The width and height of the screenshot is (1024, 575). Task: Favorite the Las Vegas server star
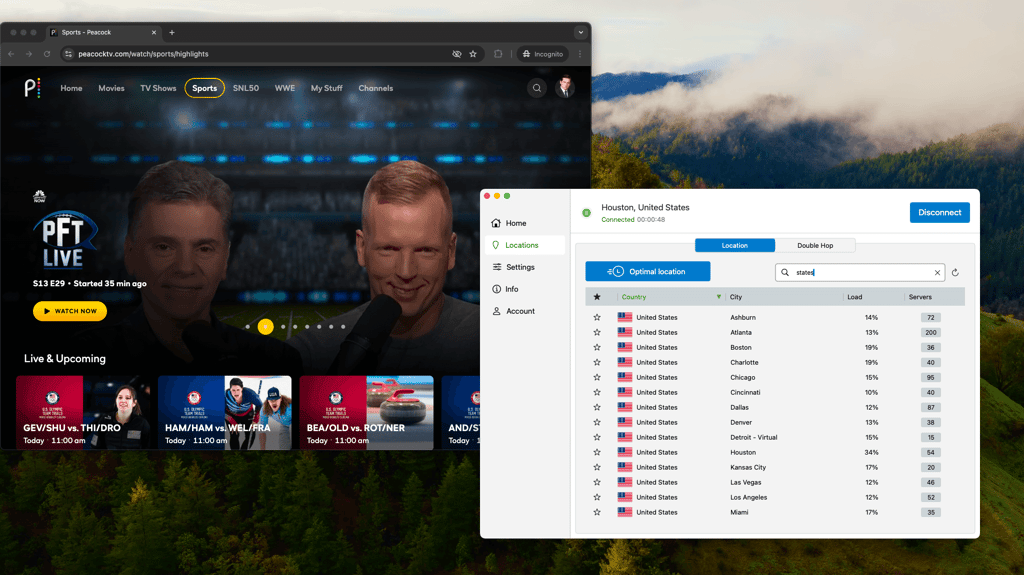(x=597, y=482)
